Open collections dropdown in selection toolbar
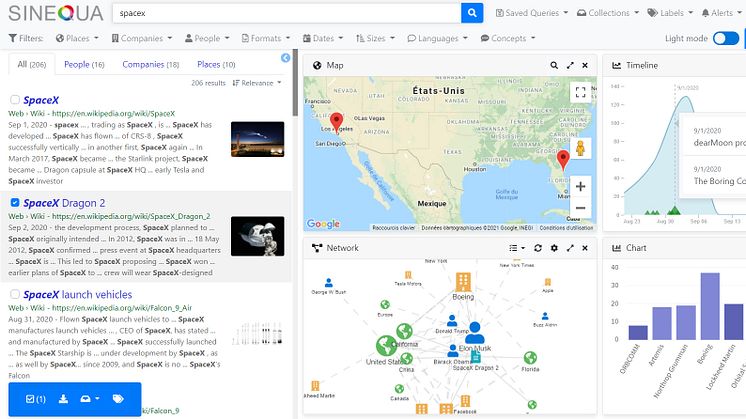The height and width of the screenshot is (419, 746). (89, 399)
